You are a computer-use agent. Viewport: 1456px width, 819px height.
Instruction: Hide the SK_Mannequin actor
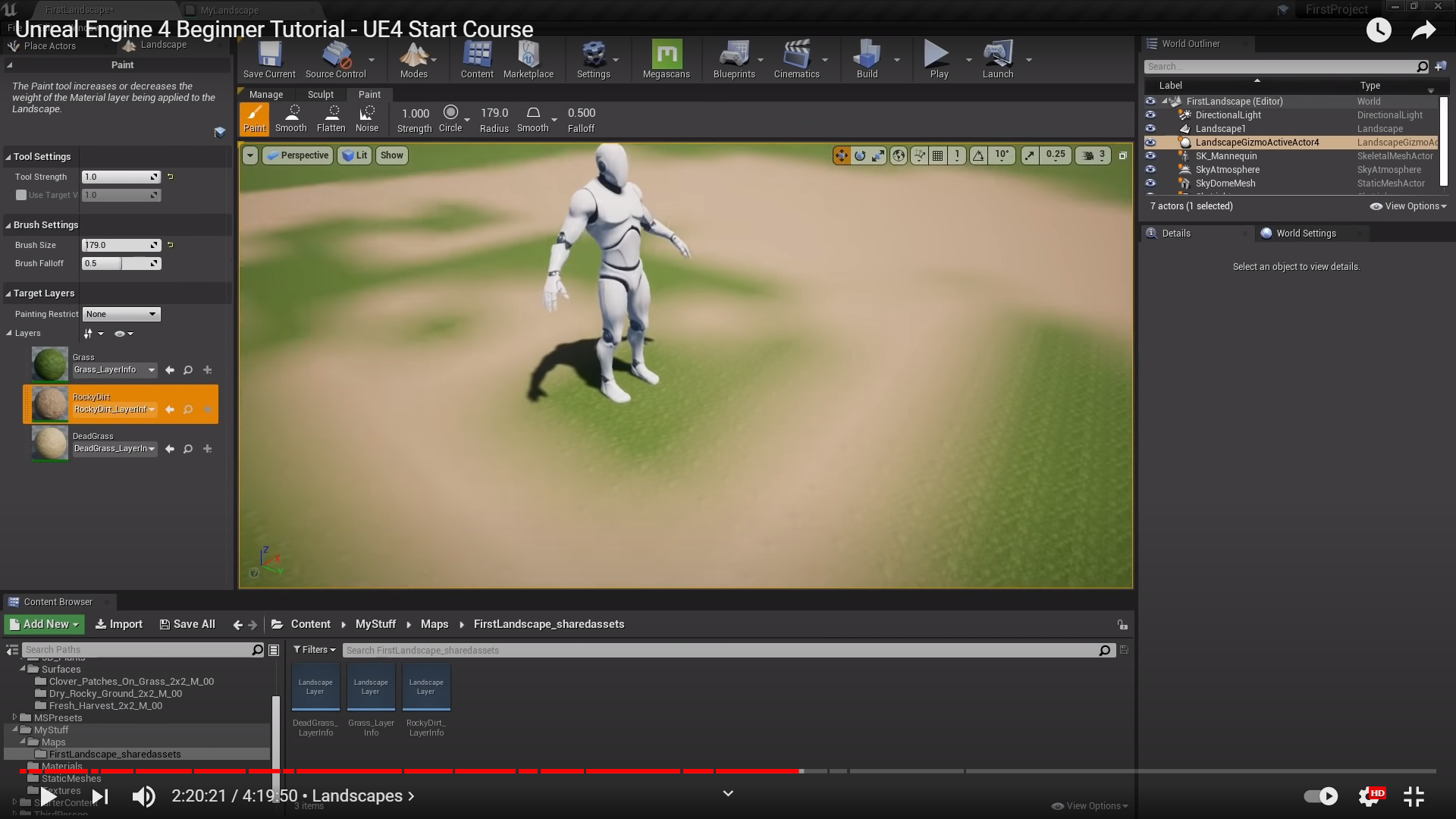tap(1150, 156)
